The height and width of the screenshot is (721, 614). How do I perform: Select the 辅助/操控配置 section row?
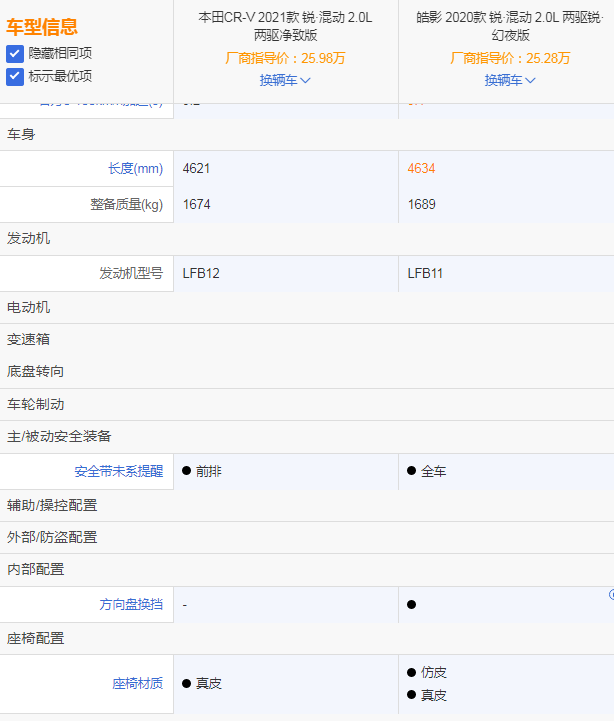click(52, 505)
